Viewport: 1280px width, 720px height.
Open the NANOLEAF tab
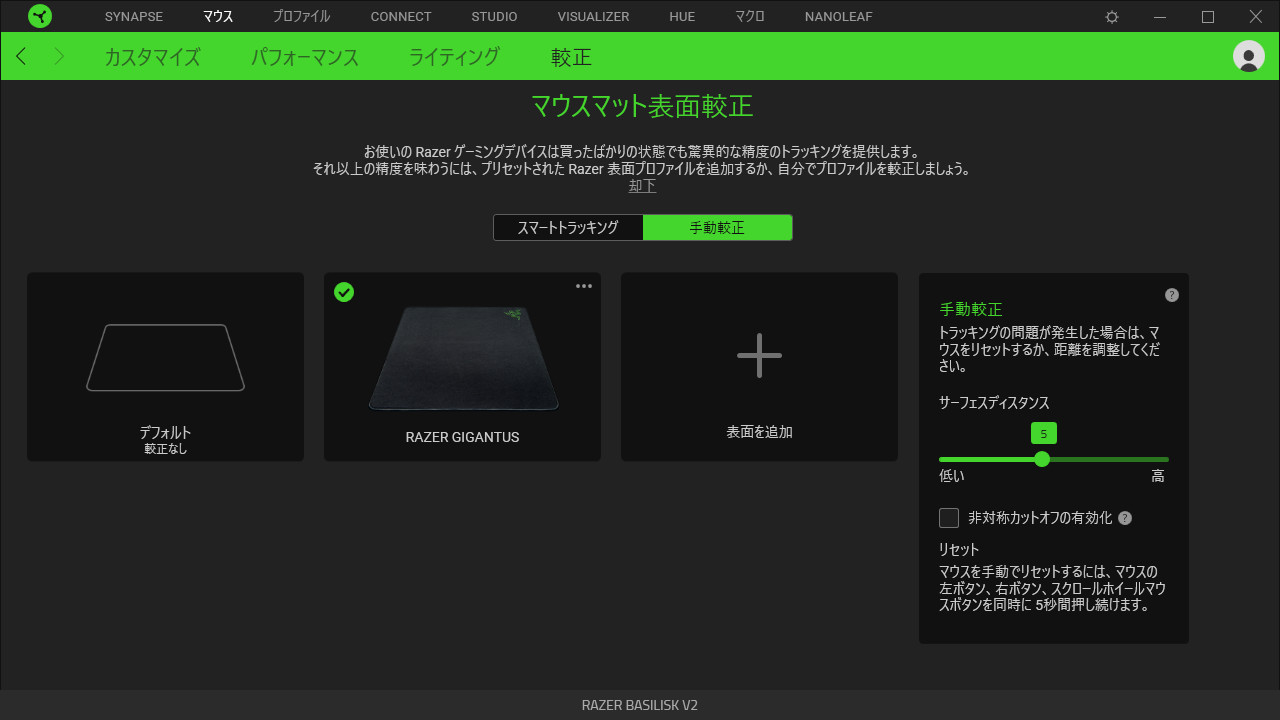click(841, 16)
